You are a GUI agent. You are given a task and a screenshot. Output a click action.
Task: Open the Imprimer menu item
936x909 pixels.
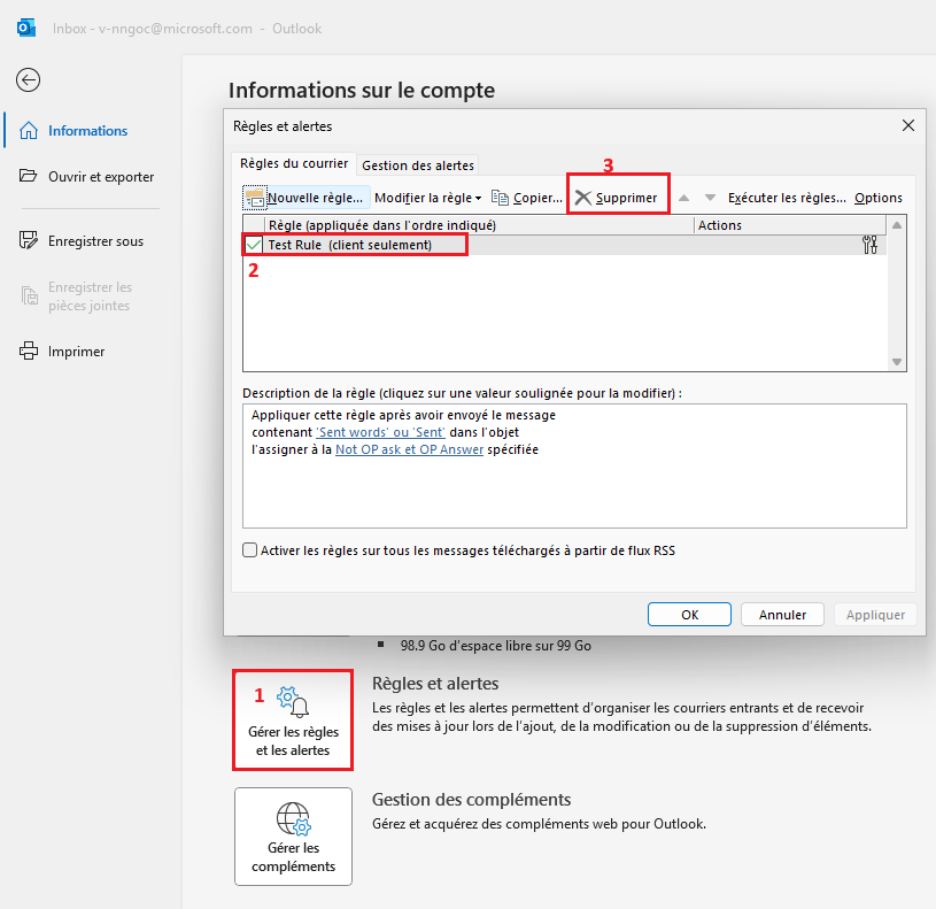[x=91, y=352]
